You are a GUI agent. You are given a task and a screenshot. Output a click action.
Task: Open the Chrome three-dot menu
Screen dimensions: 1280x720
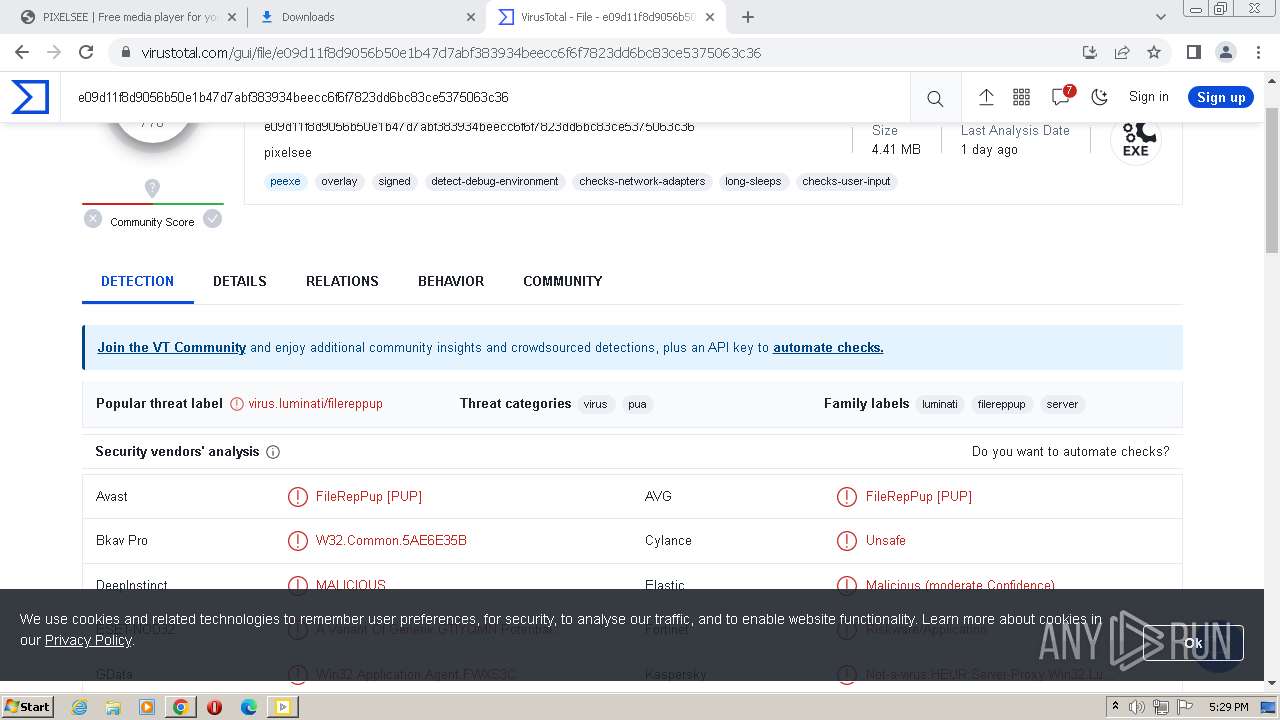[1258, 53]
